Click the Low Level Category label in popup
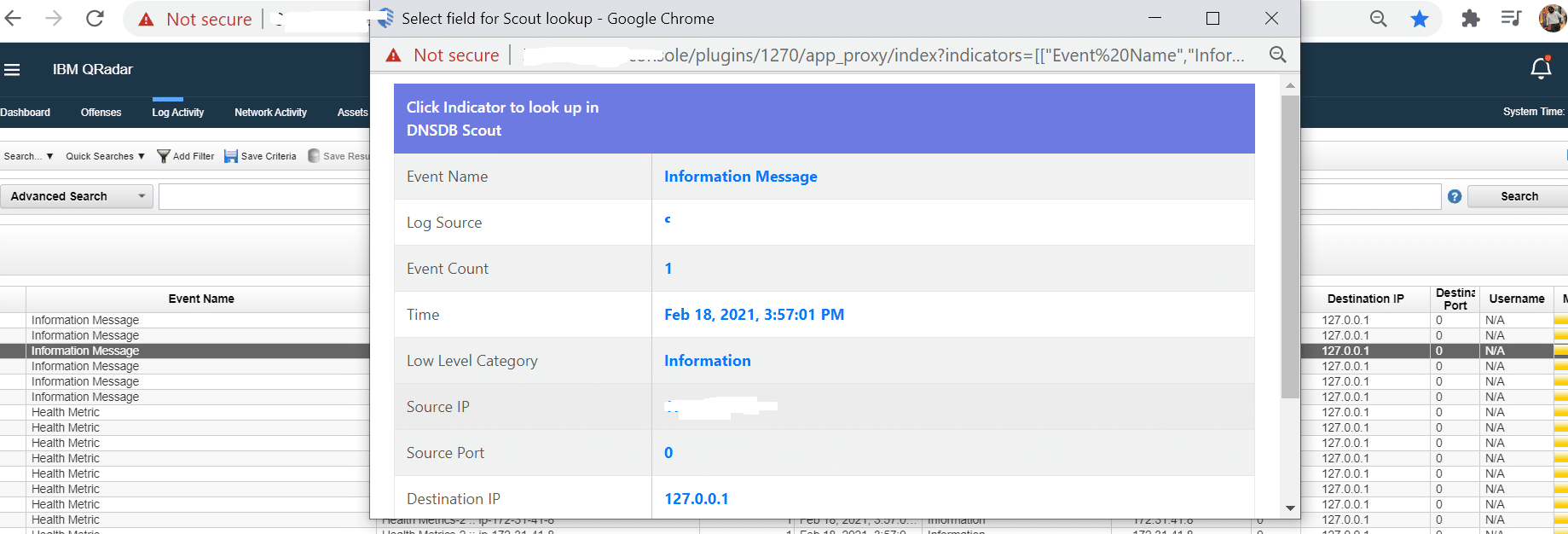The width and height of the screenshot is (1568, 534). [x=472, y=361]
